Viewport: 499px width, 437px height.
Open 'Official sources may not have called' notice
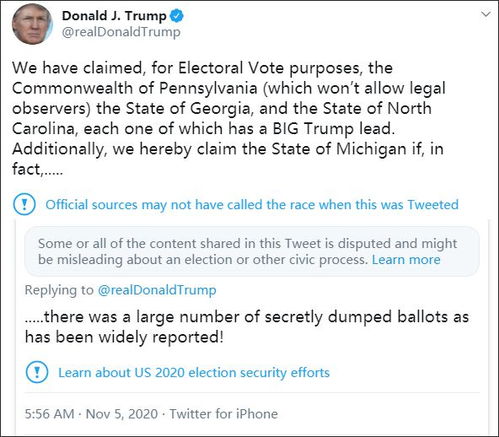[x=252, y=204]
